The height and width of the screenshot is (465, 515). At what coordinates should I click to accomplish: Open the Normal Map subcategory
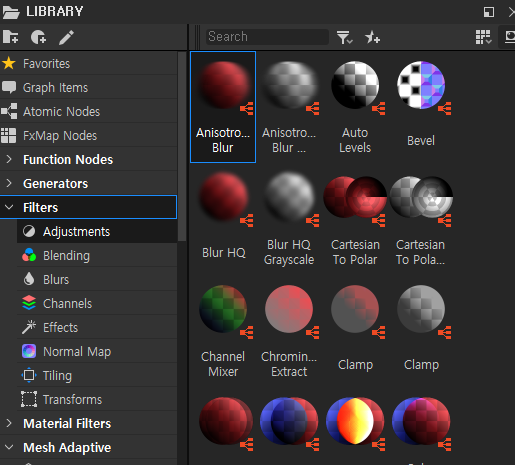pos(97,351)
